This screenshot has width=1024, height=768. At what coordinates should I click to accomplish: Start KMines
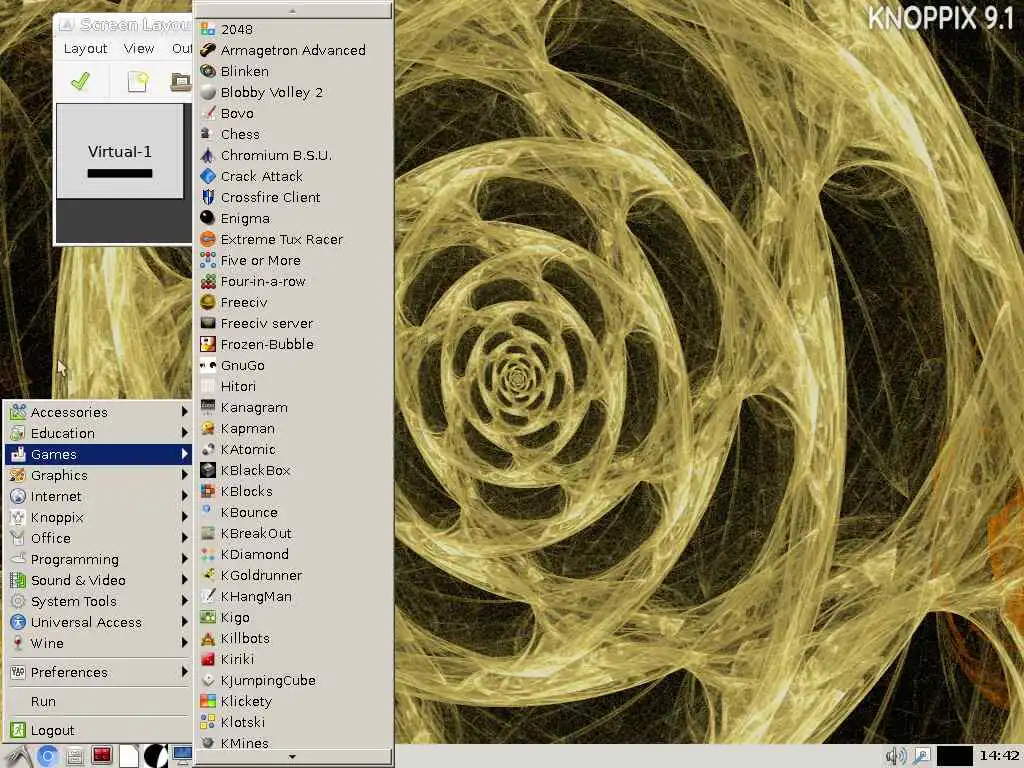point(294,743)
